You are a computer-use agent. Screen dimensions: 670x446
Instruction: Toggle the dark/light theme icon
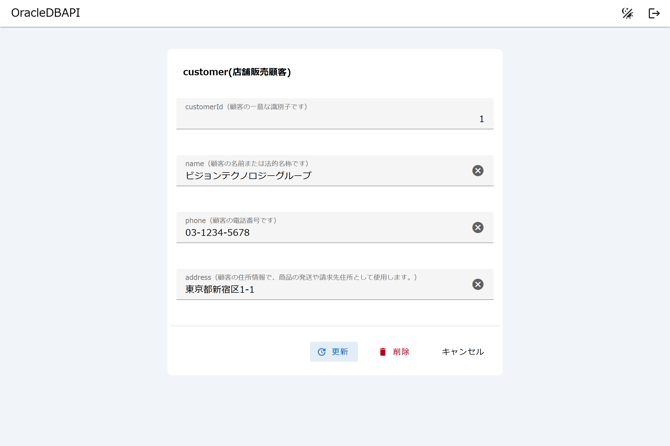click(627, 13)
